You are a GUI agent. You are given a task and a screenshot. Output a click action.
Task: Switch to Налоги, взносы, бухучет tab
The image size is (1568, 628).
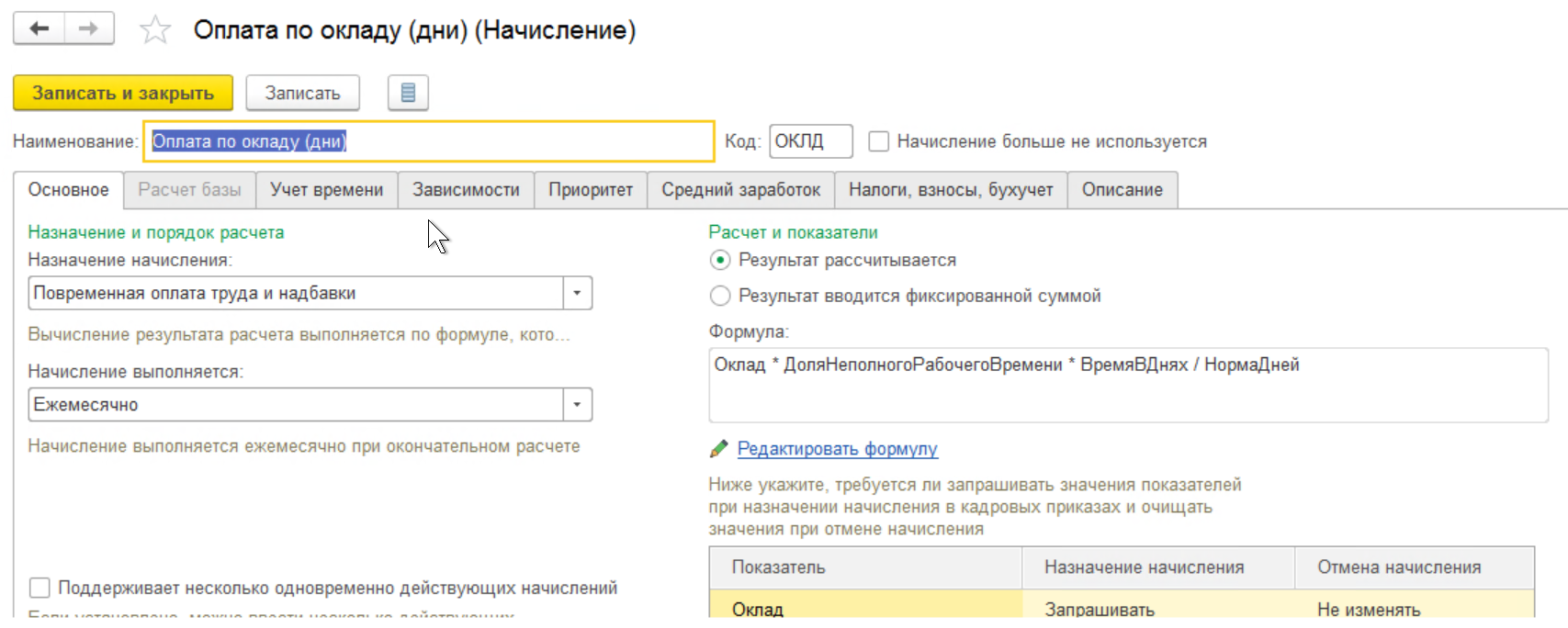point(951,190)
